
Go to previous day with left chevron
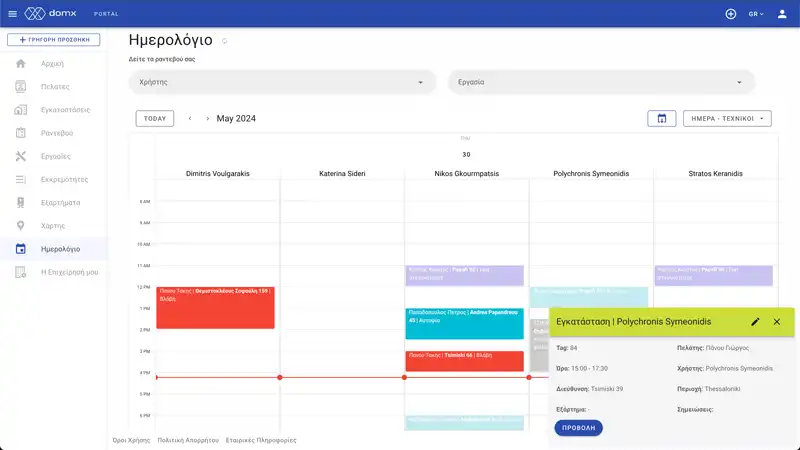pos(190,118)
